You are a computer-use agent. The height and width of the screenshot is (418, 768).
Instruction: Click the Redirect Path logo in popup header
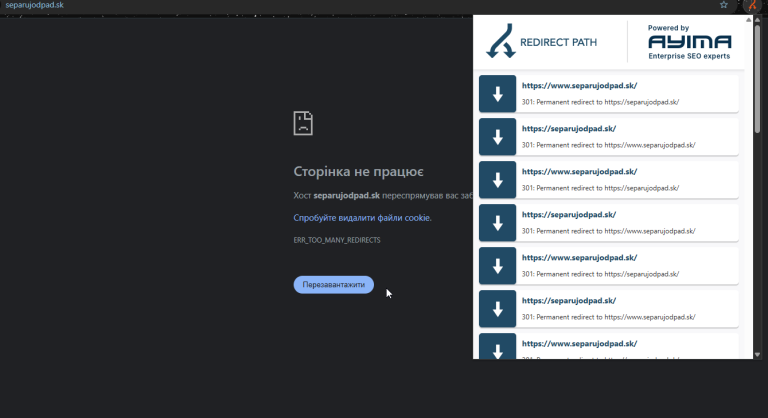click(541, 41)
